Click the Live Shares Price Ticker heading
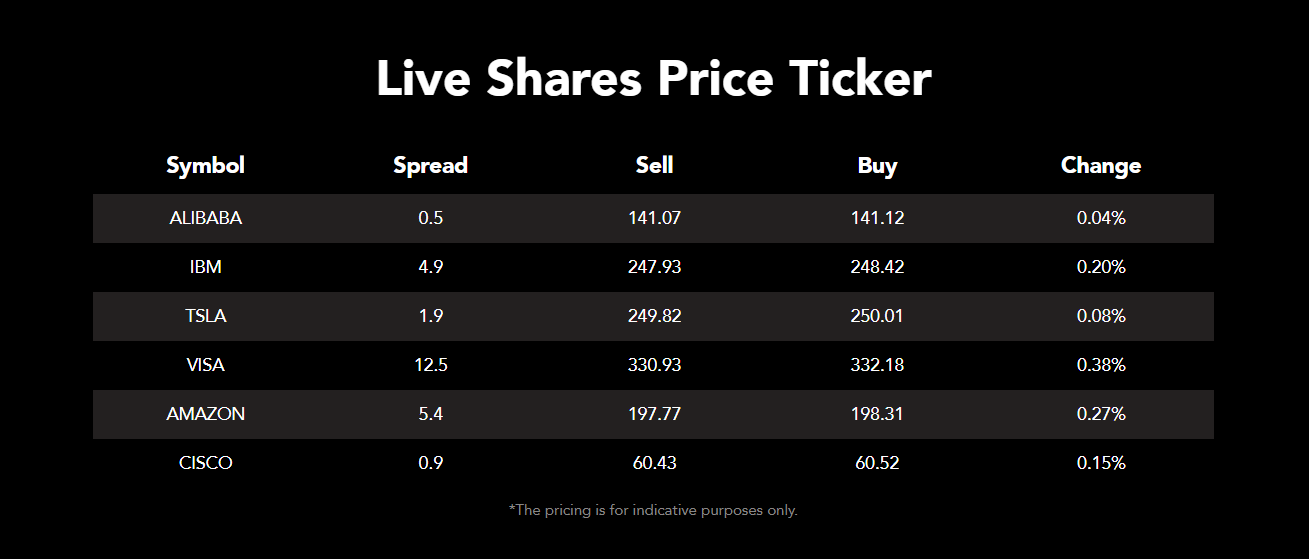Screen dimensions: 1309x559 (x=654, y=79)
